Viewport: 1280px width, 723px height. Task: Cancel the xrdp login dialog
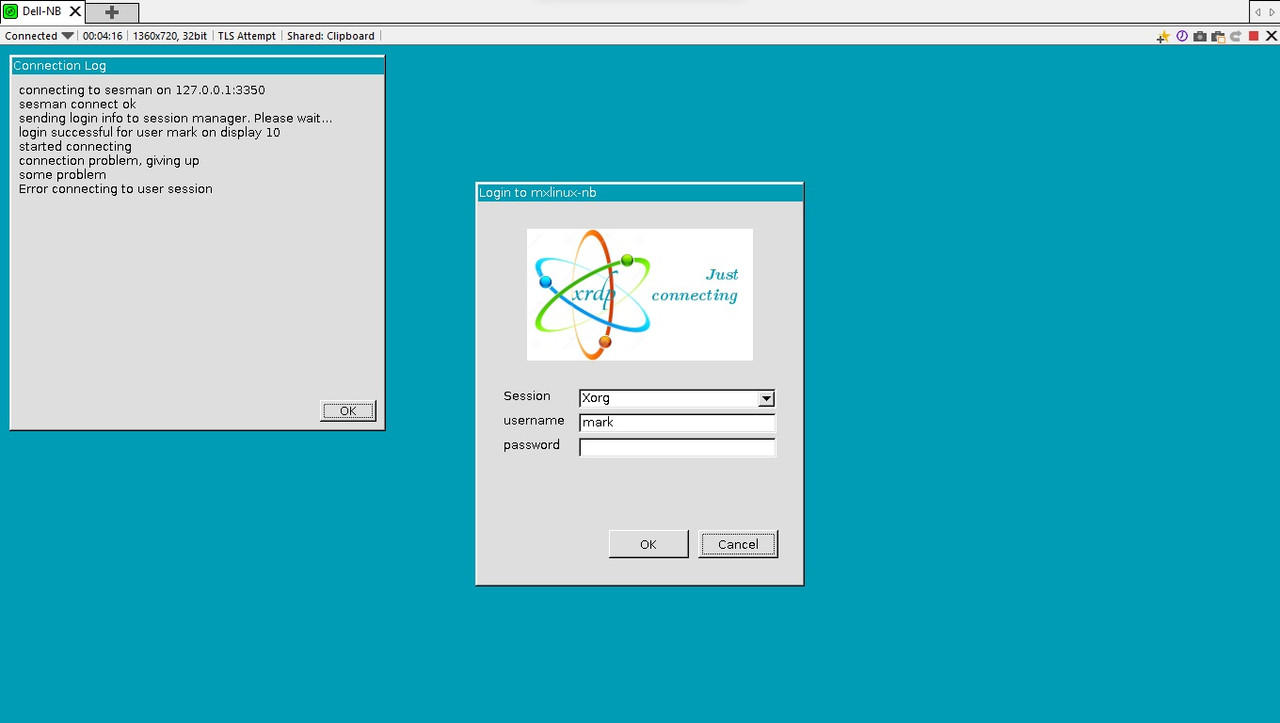tap(738, 544)
